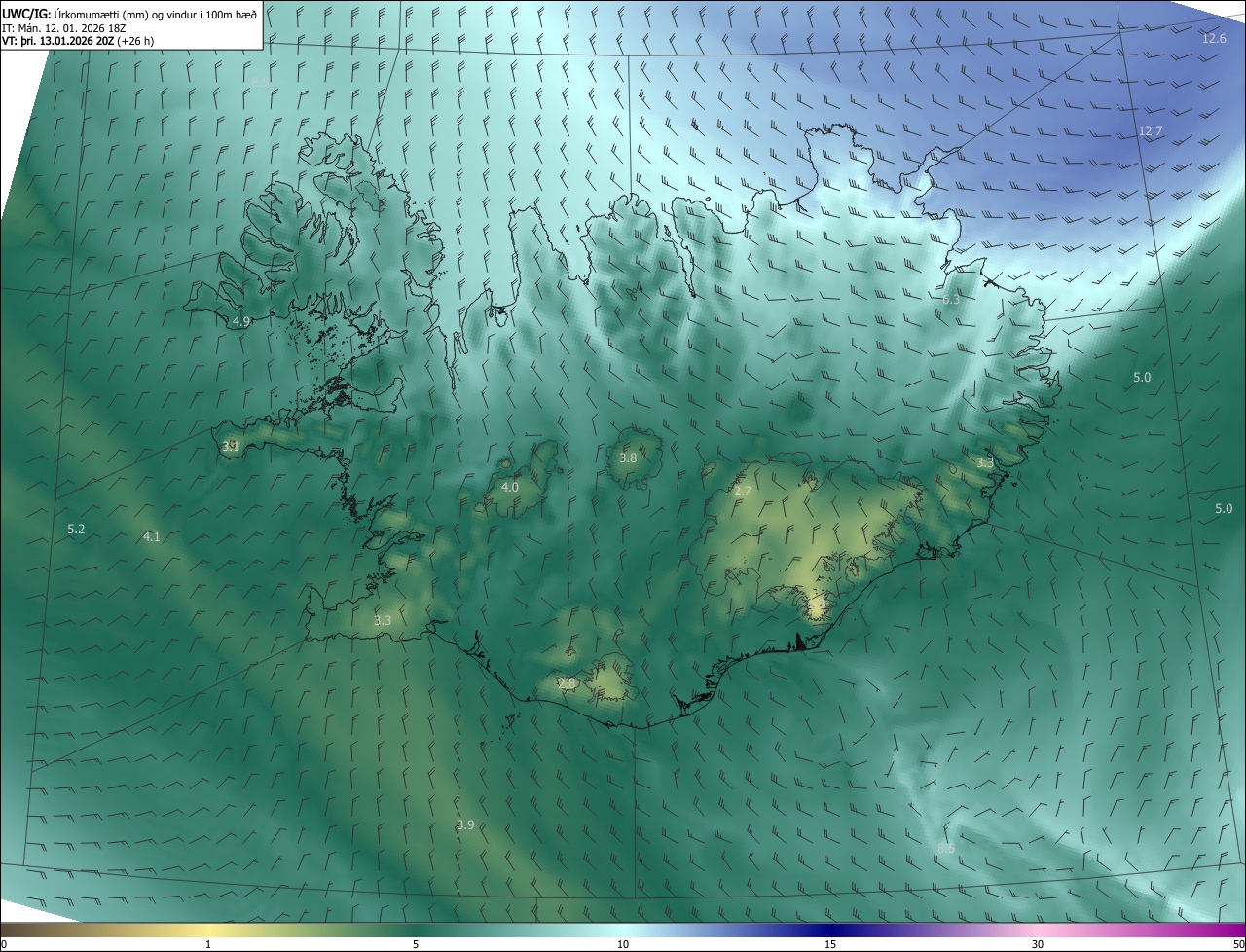Click the 1 tick on the color scale

[208, 944]
